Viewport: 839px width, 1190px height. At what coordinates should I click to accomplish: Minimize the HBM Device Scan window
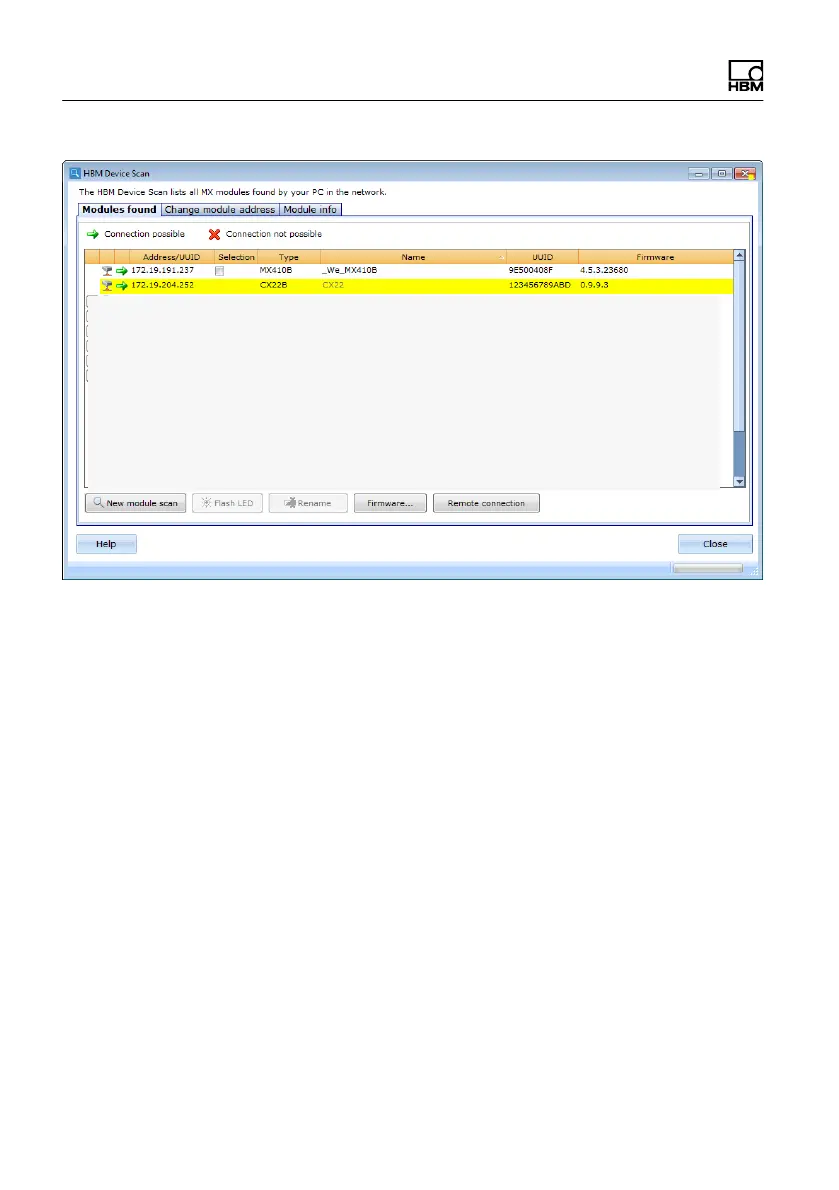(x=699, y=174)
